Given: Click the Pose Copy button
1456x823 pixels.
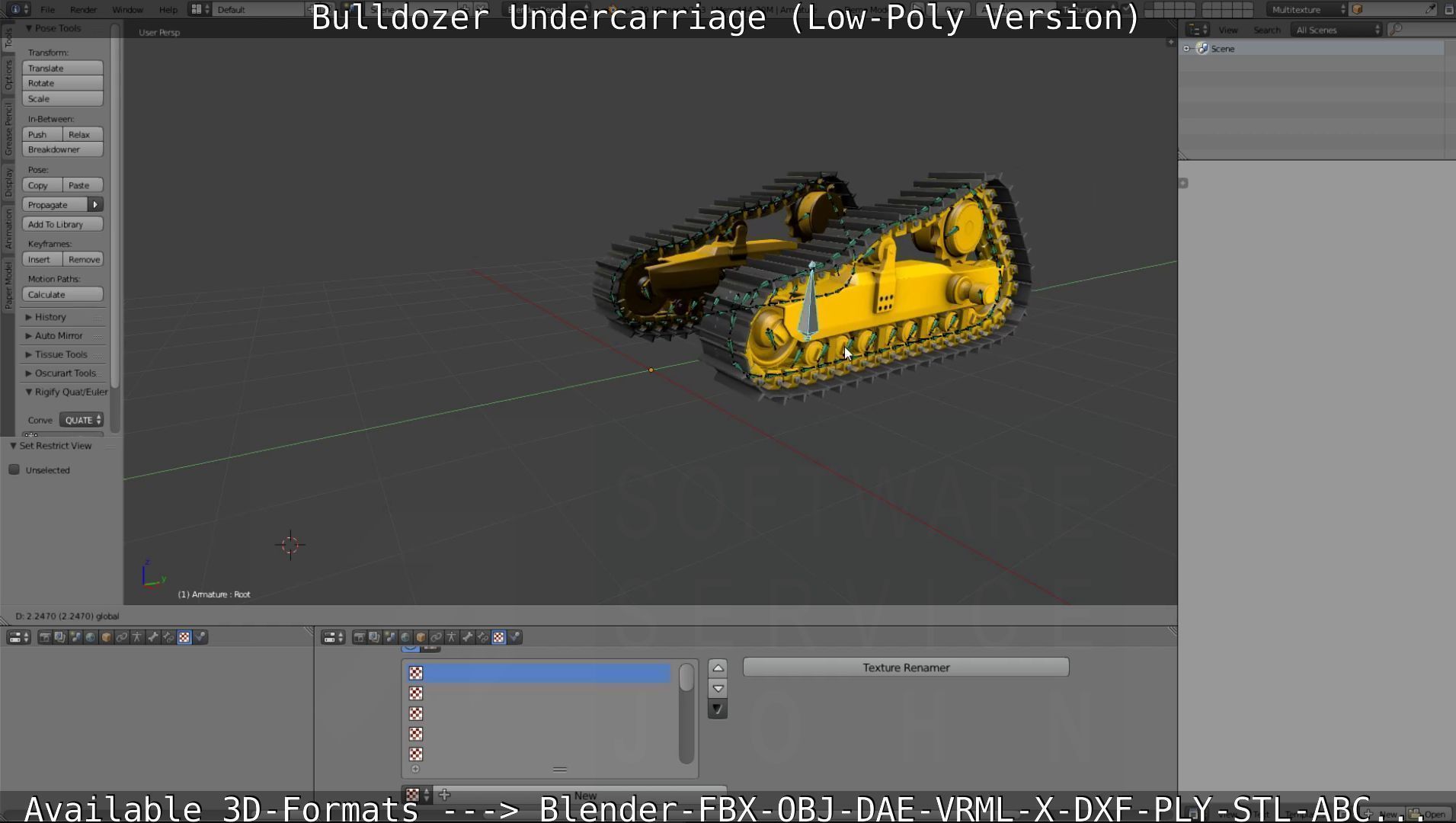Looking at the screenshot, I should click(x=43, y=186).
